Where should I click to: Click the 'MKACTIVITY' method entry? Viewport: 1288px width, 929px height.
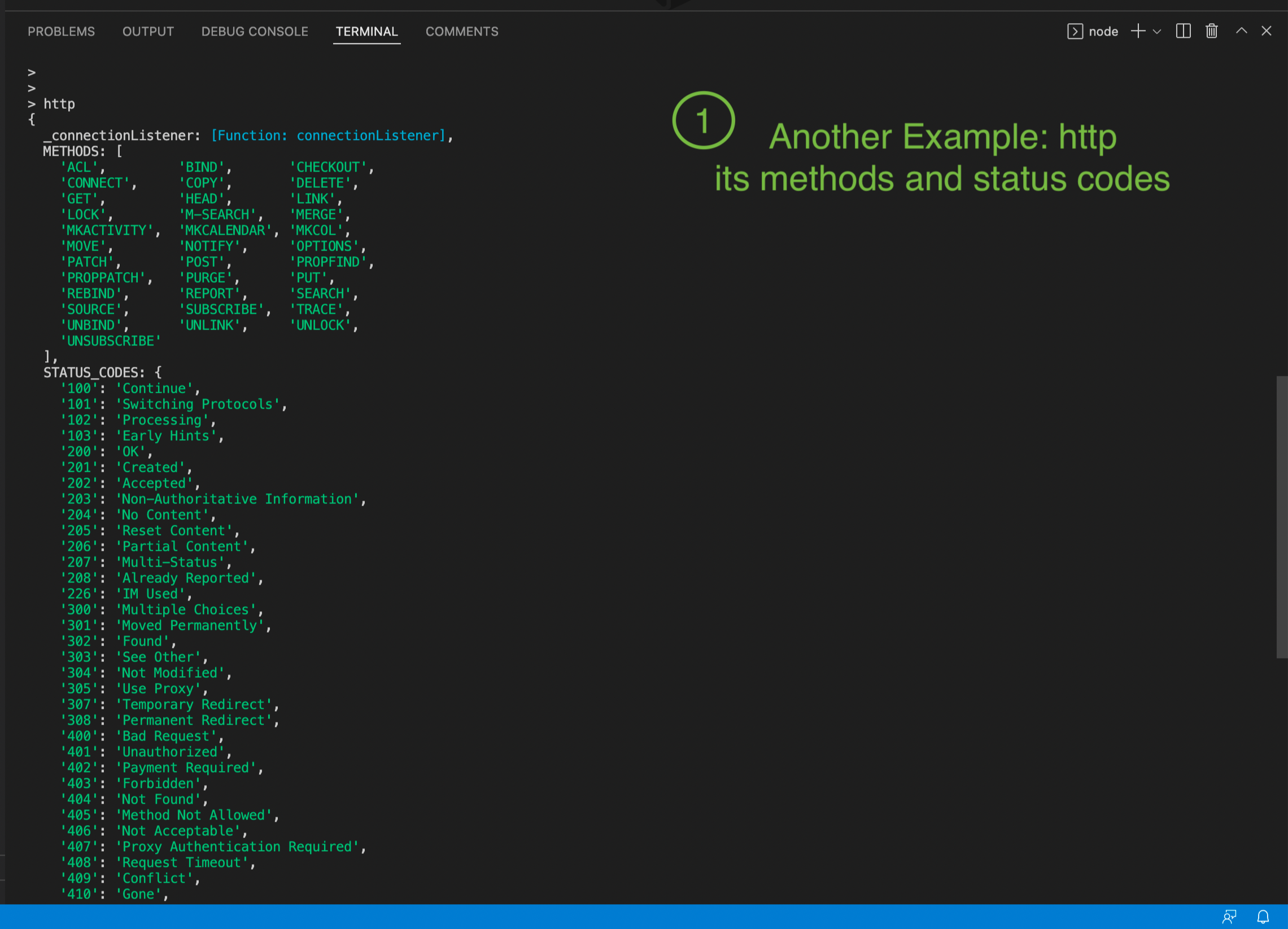pyautogui.click(x=110, y=231)
